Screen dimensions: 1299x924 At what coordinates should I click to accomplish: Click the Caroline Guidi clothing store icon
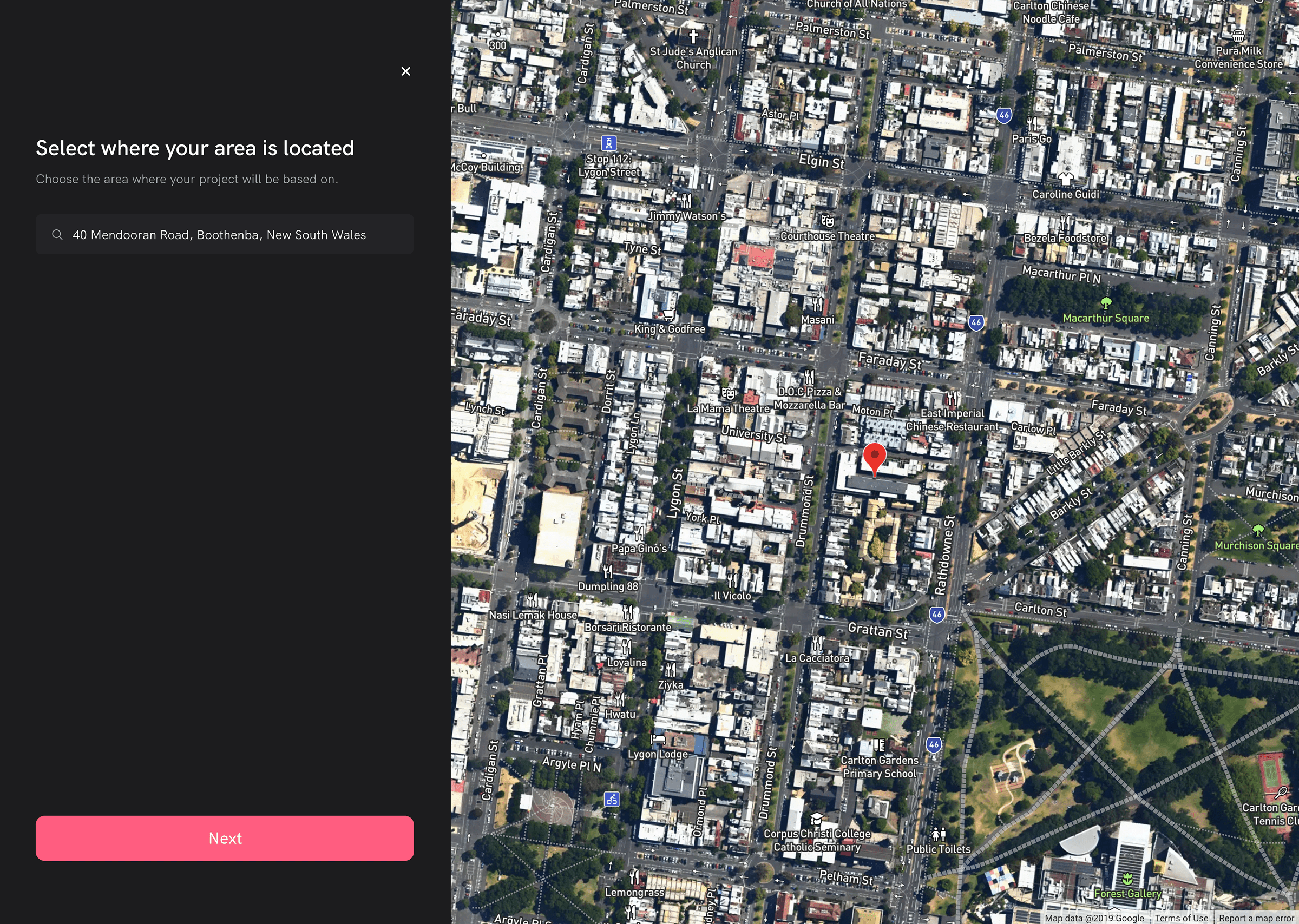(x=1066, y=179)
